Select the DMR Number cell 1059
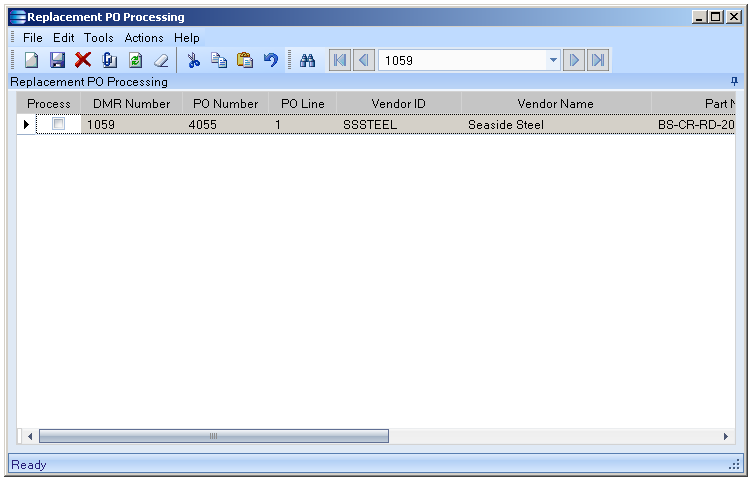Image resolution: width=753 pixels, height=480 pixels. 132,125
